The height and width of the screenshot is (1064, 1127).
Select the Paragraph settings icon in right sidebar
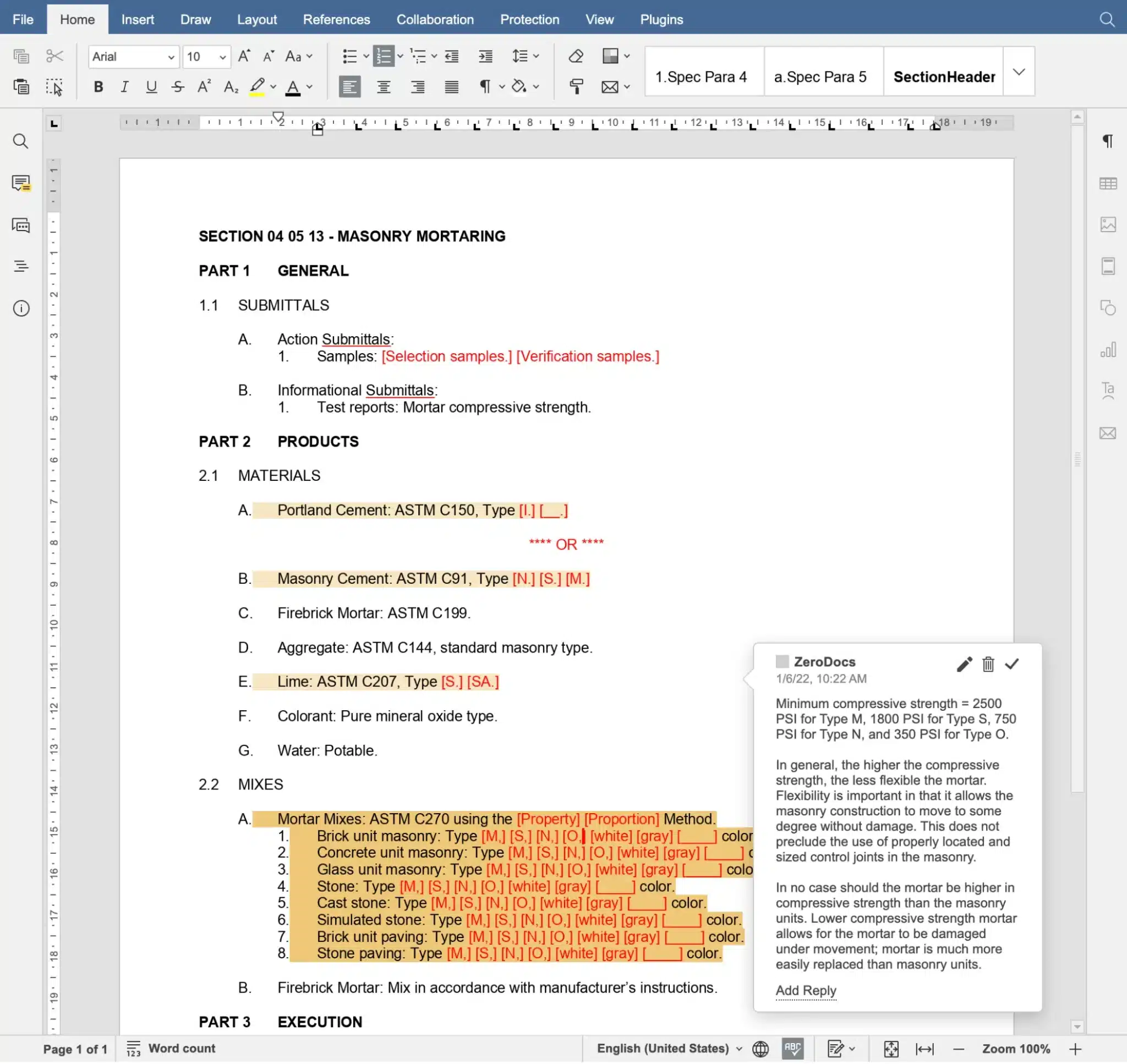(1108, 141)
